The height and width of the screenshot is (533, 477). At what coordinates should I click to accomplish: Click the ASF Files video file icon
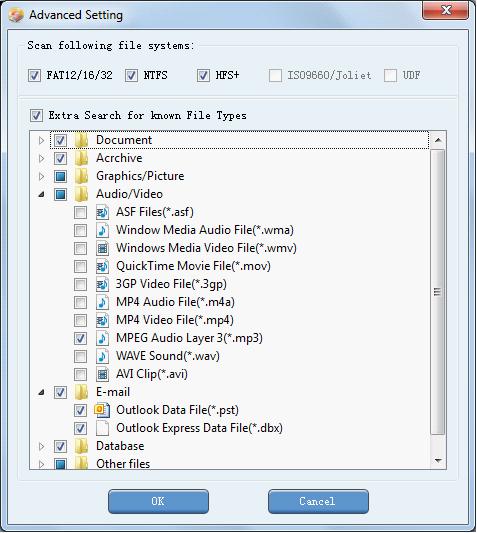(x=102, y=212)
